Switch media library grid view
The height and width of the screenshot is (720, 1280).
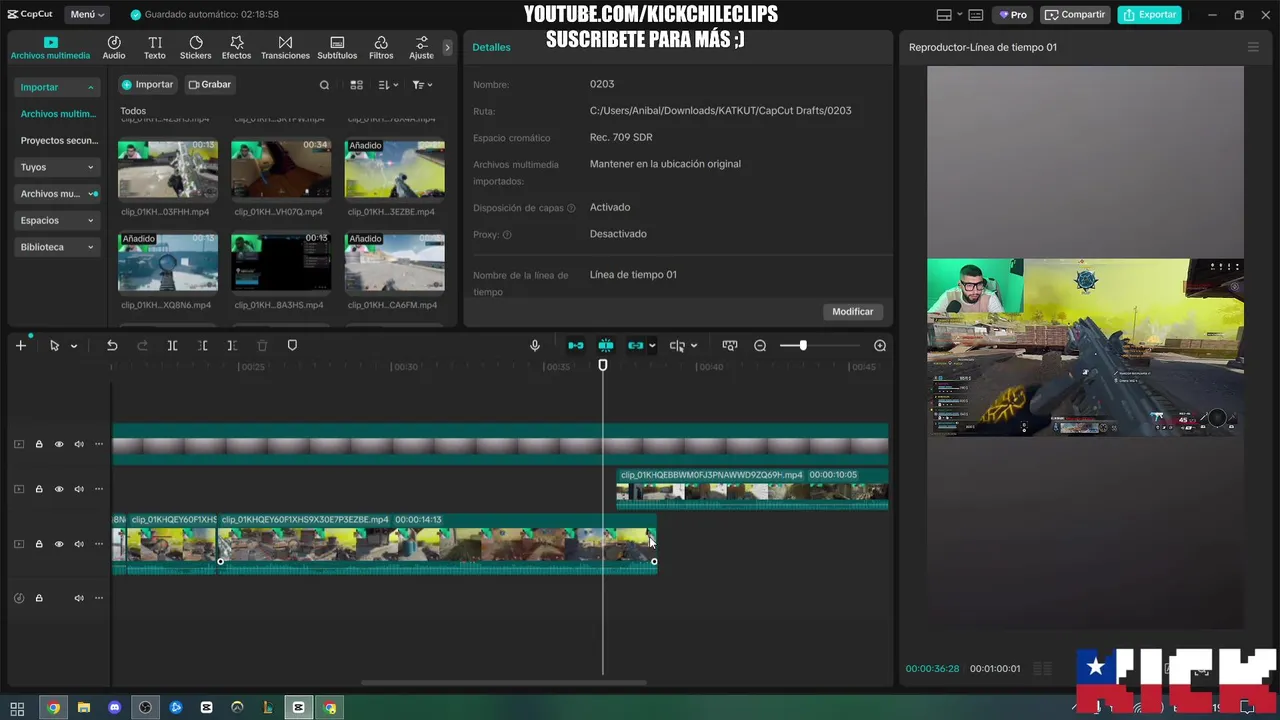coord(356,85)
